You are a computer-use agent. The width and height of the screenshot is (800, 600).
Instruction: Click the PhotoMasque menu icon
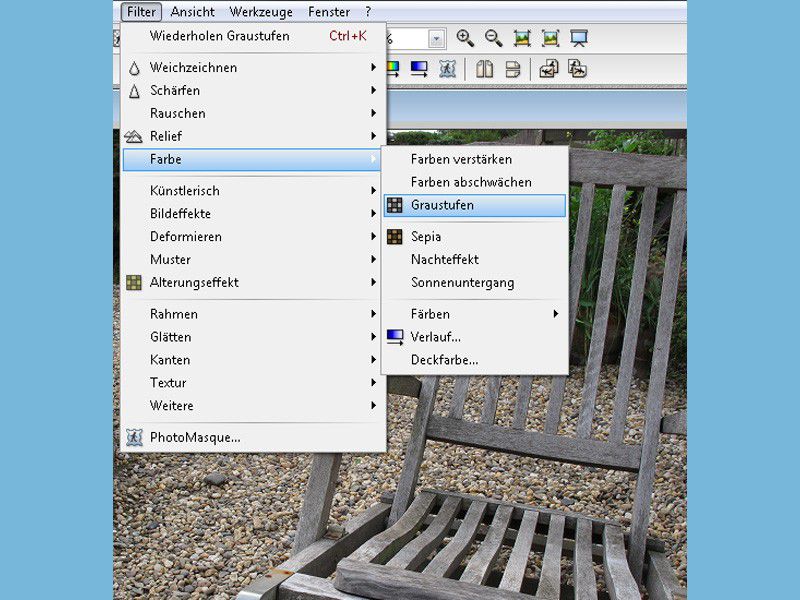tap(134, 437)
